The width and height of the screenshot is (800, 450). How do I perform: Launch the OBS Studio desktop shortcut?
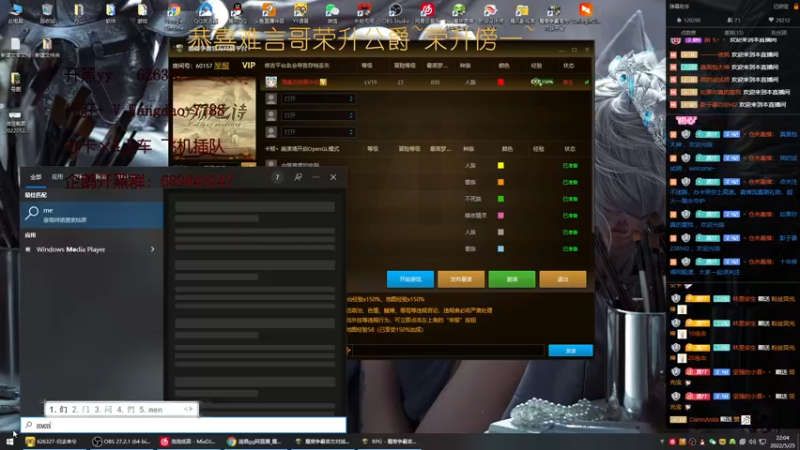pyautogui.click(x=395, y=13)
